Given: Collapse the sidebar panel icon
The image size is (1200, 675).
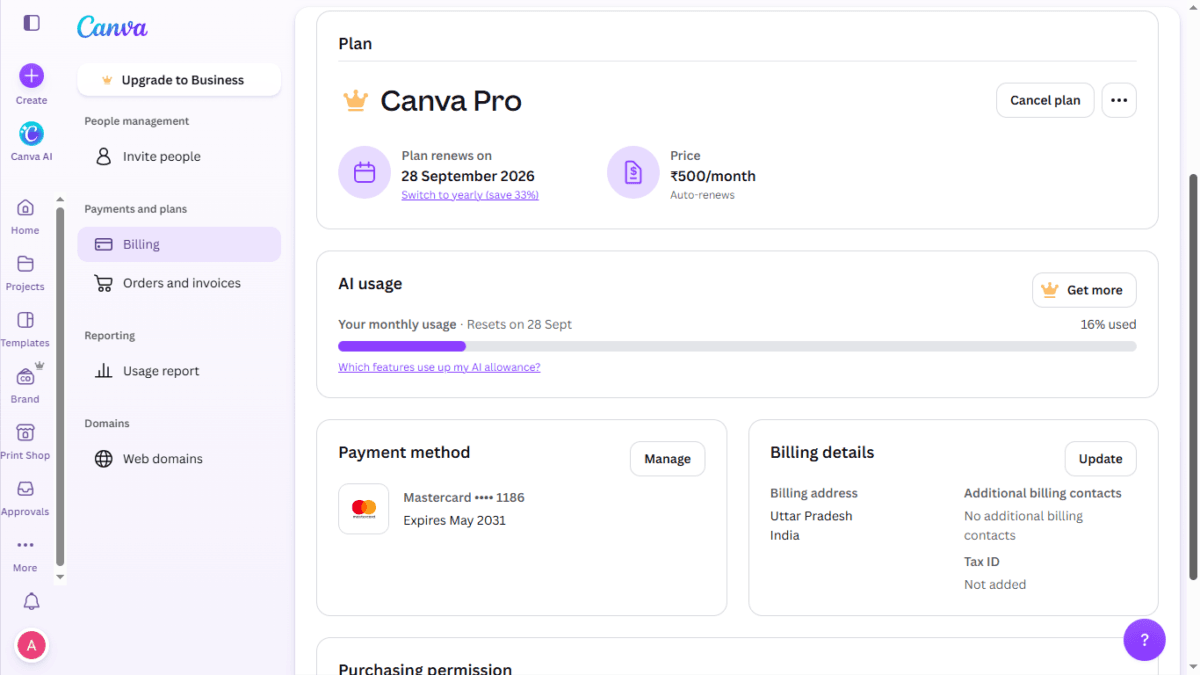Looking at the screenshot, I should (x=32, y=22).
